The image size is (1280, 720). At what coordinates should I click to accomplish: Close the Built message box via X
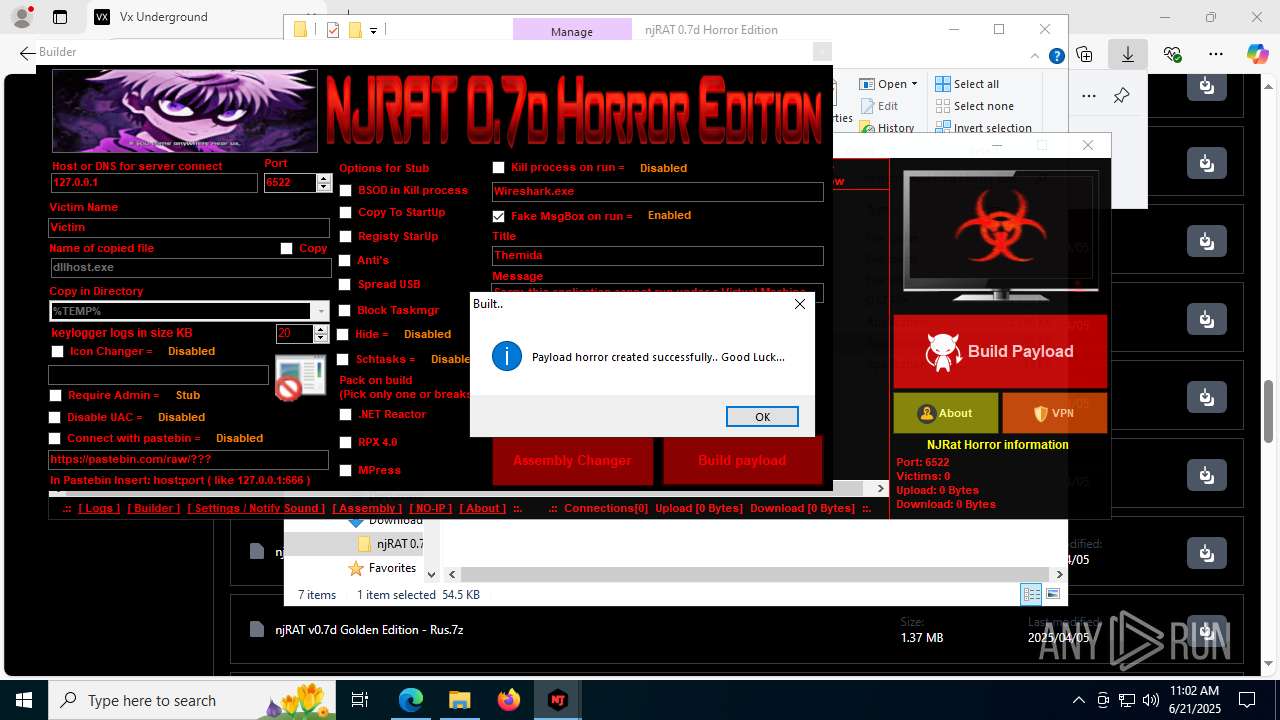(x=799, y=304)
